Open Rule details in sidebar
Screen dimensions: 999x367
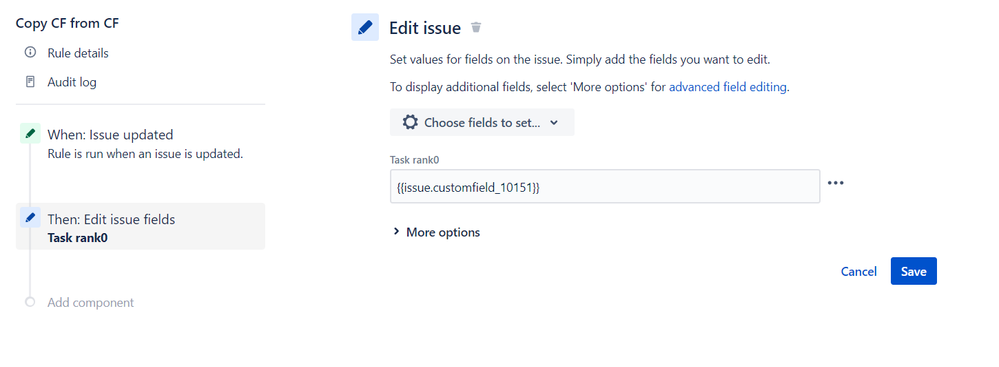click(x=78, y=53)
